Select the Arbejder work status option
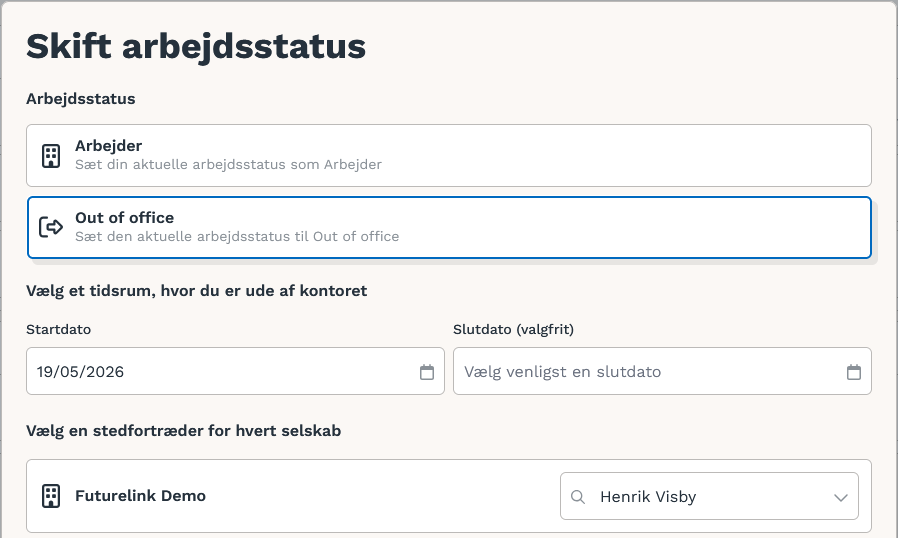Image resolution: width=898 pixels, height=538 pixels. [x=449, y=155]
